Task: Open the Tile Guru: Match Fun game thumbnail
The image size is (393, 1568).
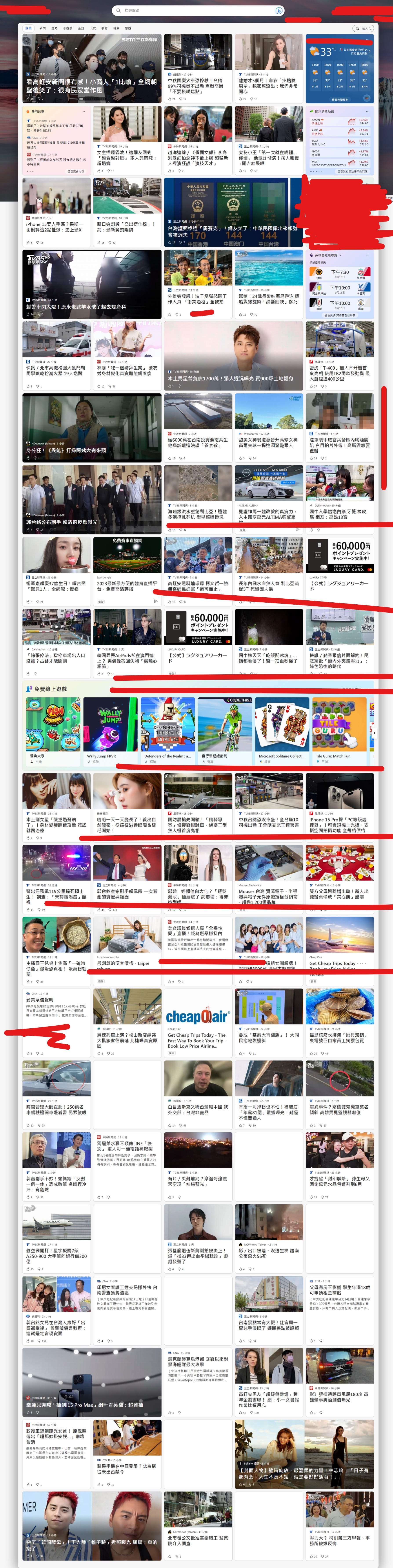Action: pos(339,724)
